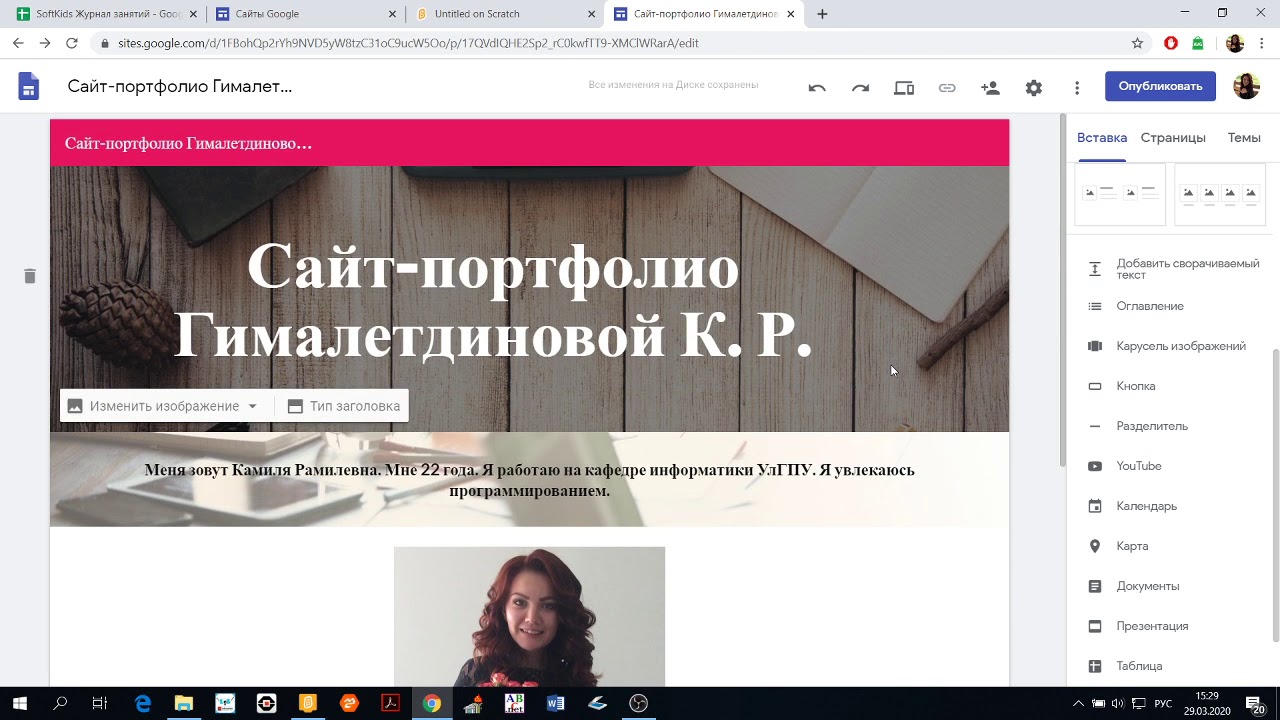Viewport: 1280px width, 720px height.
Task: Open the Chrome three-dot menu
Action: click(x=1264, y=43)
